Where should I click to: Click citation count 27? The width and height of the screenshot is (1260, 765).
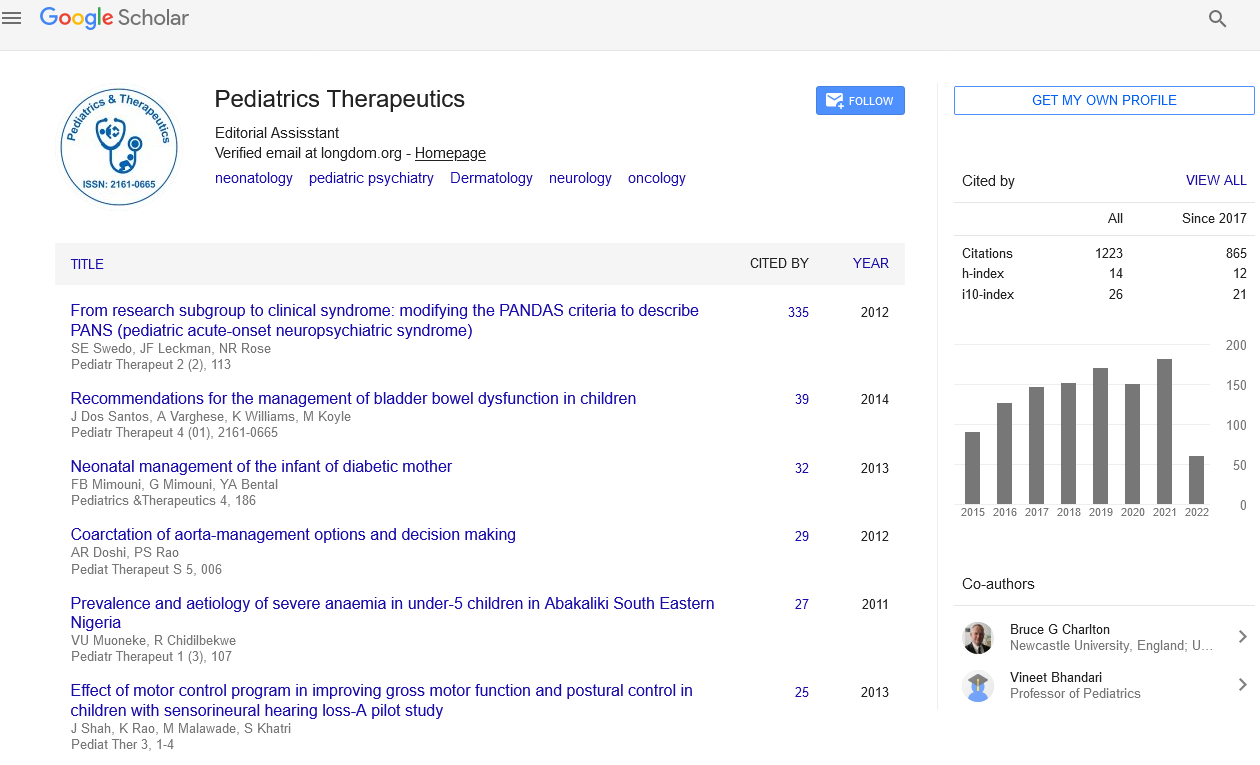(802, 604)
